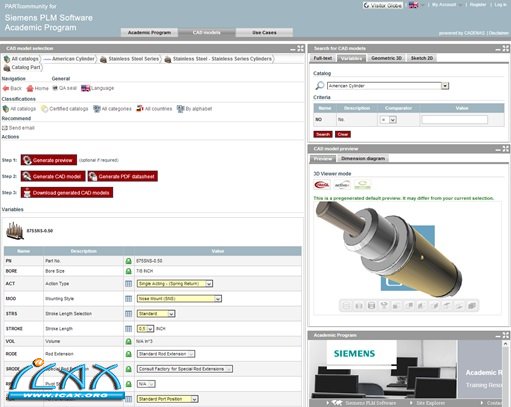The width and height of the screenshot is (511, 407).
Task: Click the Generate preview button
Action: click(x=49, y=160)
